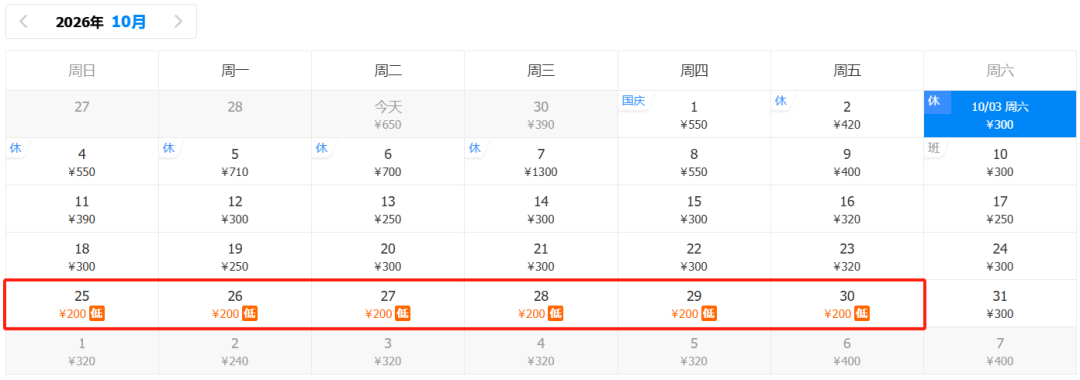Image resolution: width=1080 pixels, height=380 pixels.
Task: Open the 10月 month selector
Action: (129, 22)
